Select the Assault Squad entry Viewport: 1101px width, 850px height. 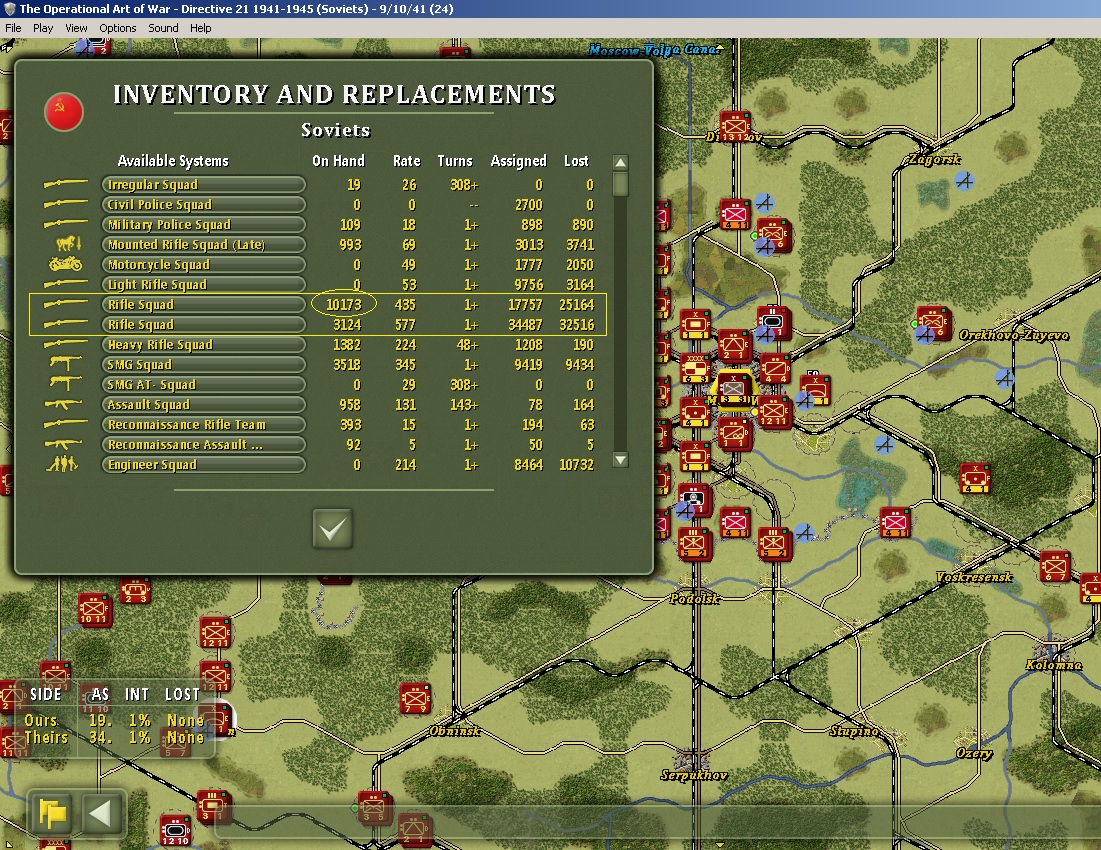point(204,404)
